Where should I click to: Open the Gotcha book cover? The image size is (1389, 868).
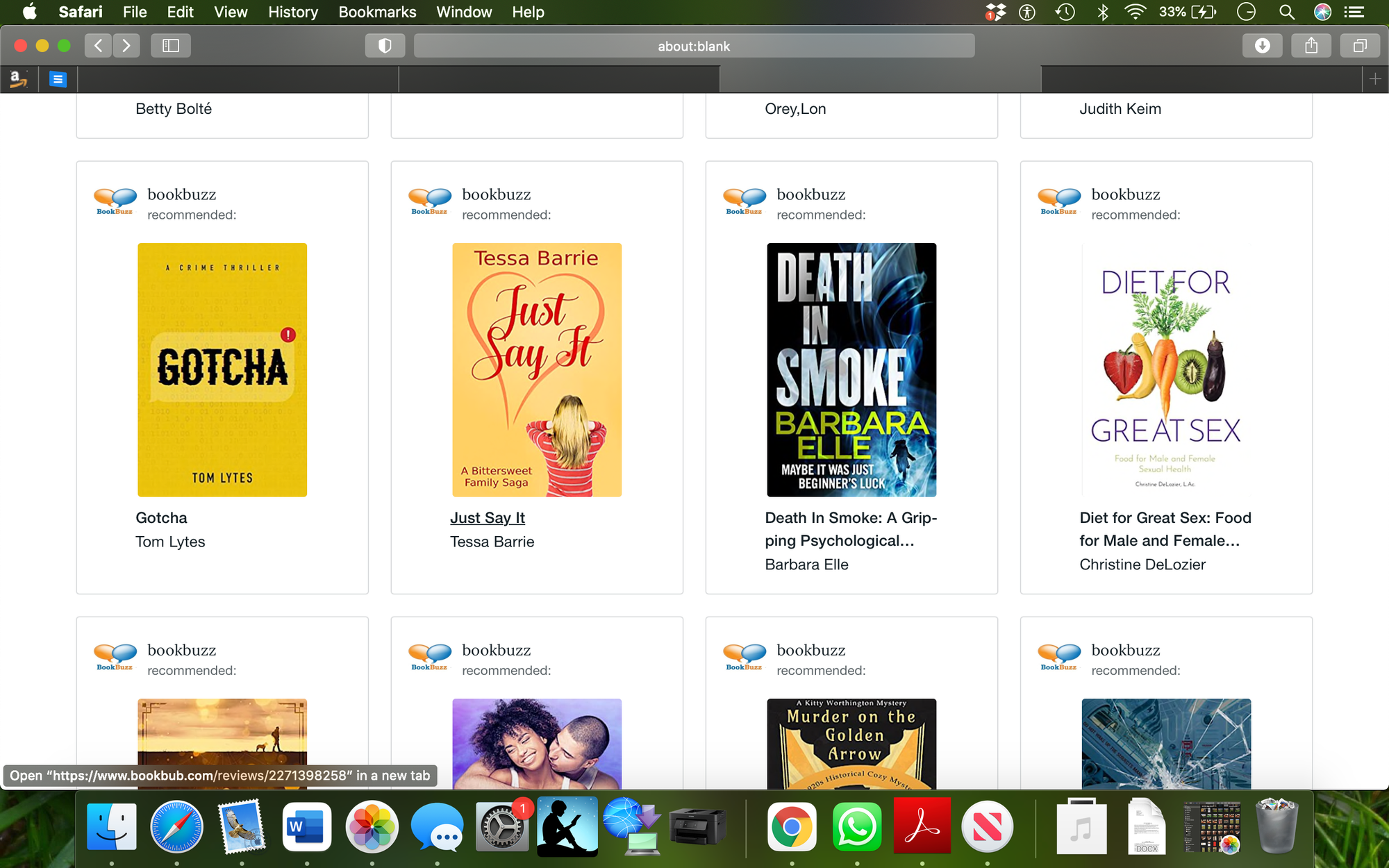click(x=222, y=369)
